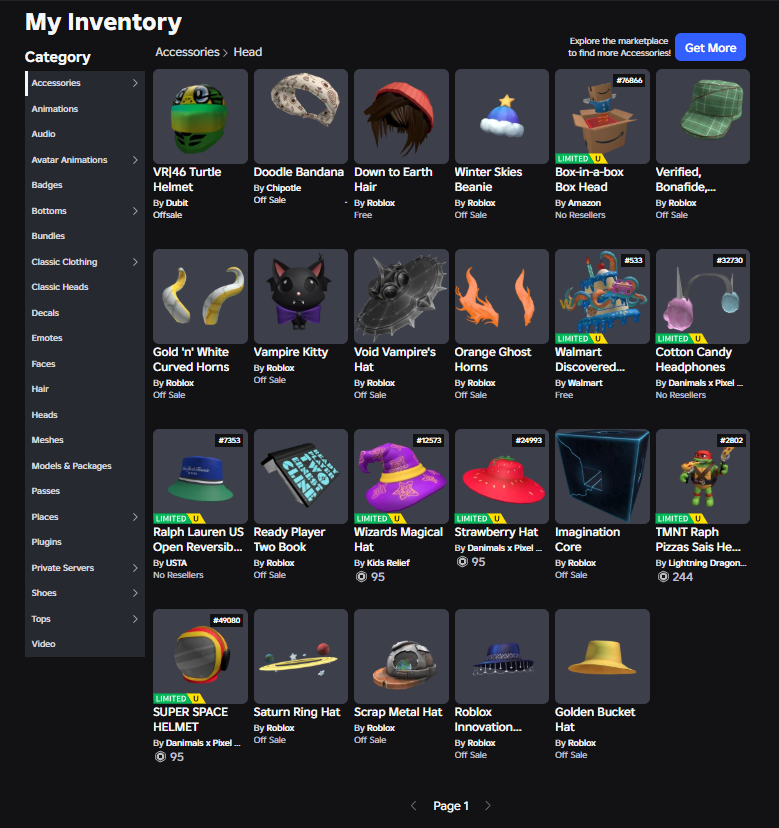Viewport: 779px width, 828px height.
Task: Open the Bundles category
Action: point(85,236)
